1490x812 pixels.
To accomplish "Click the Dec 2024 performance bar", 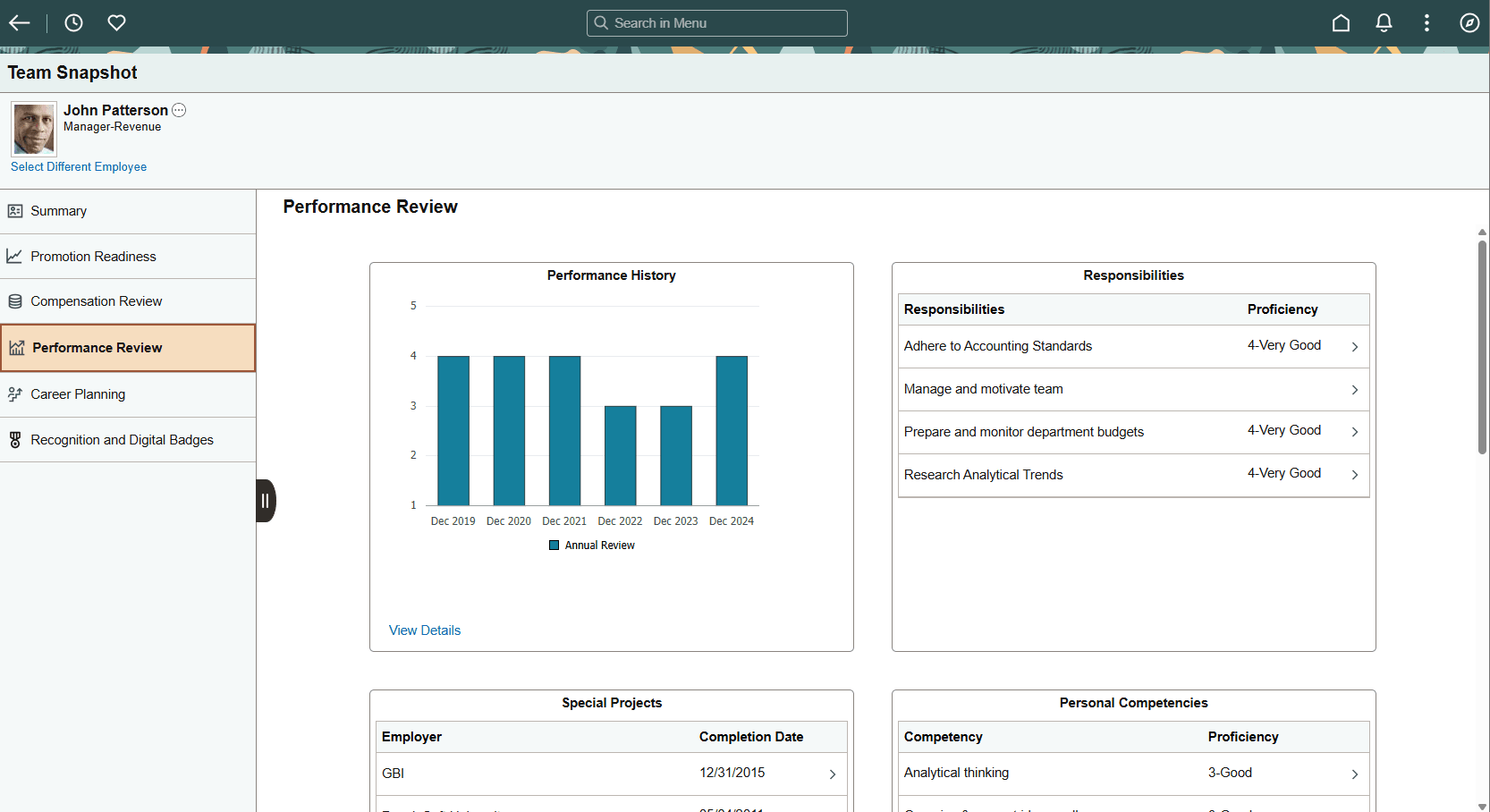I will [732, 431].
